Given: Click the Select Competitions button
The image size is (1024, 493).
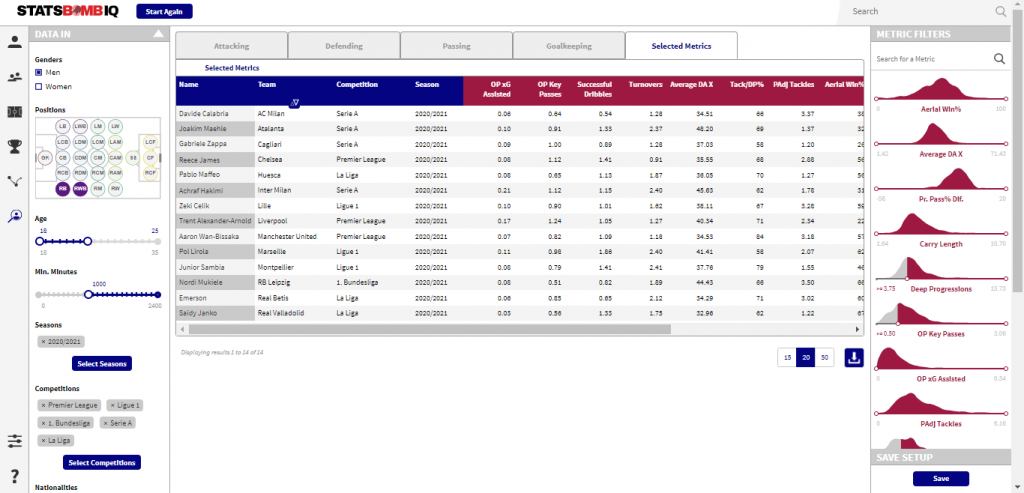Looking at the screenshot, I should pyautogui.click(x=102, y=463).
